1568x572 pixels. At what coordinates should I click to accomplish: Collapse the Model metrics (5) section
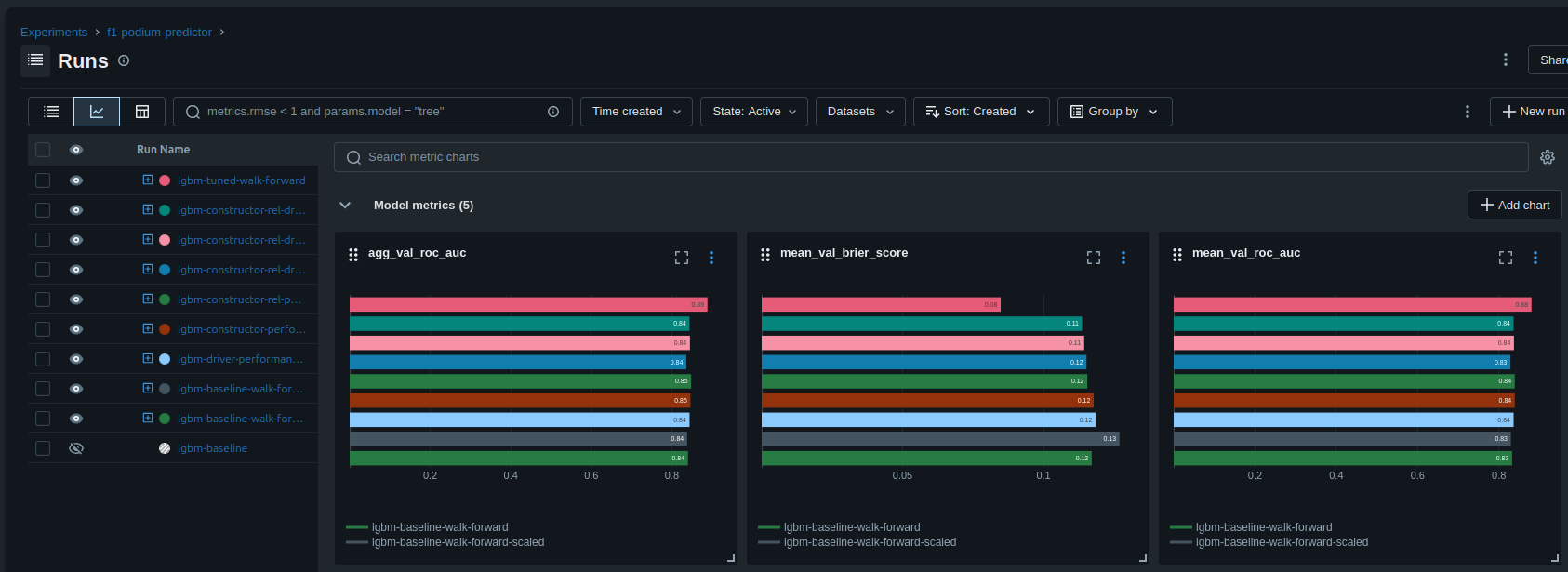click(x=345, y=206)
